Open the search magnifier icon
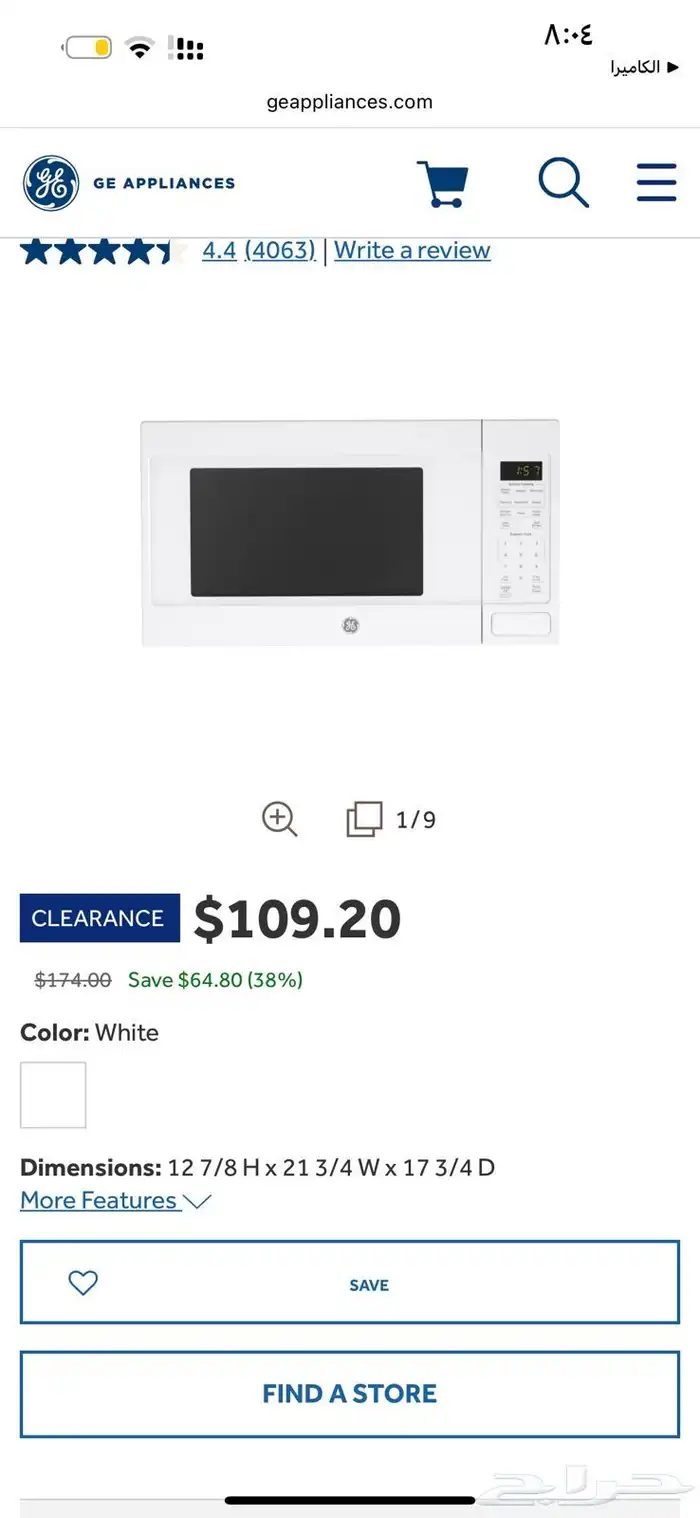The width and height of the screenshot is (700, 1518). (563, 183)
